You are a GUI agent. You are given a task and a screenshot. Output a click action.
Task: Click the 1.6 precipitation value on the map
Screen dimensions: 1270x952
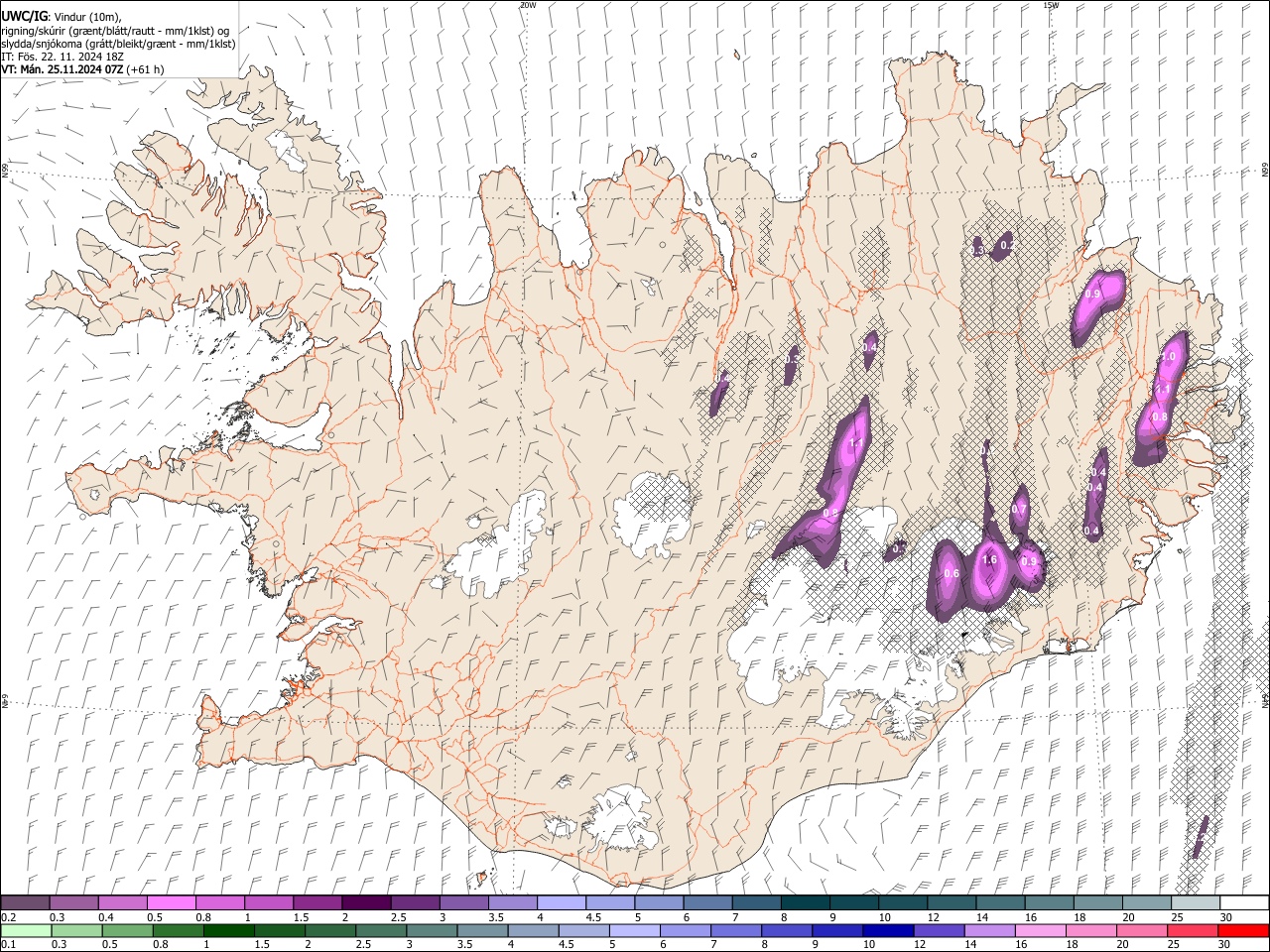[988, 560]
